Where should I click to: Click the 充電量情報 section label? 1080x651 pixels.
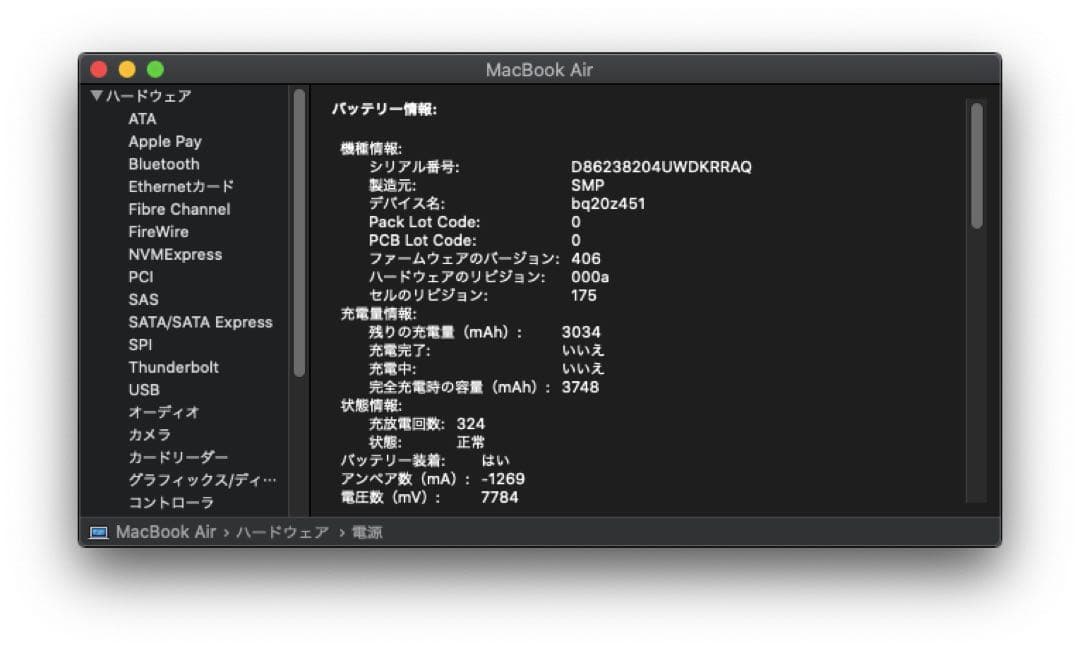click(378, 314)
